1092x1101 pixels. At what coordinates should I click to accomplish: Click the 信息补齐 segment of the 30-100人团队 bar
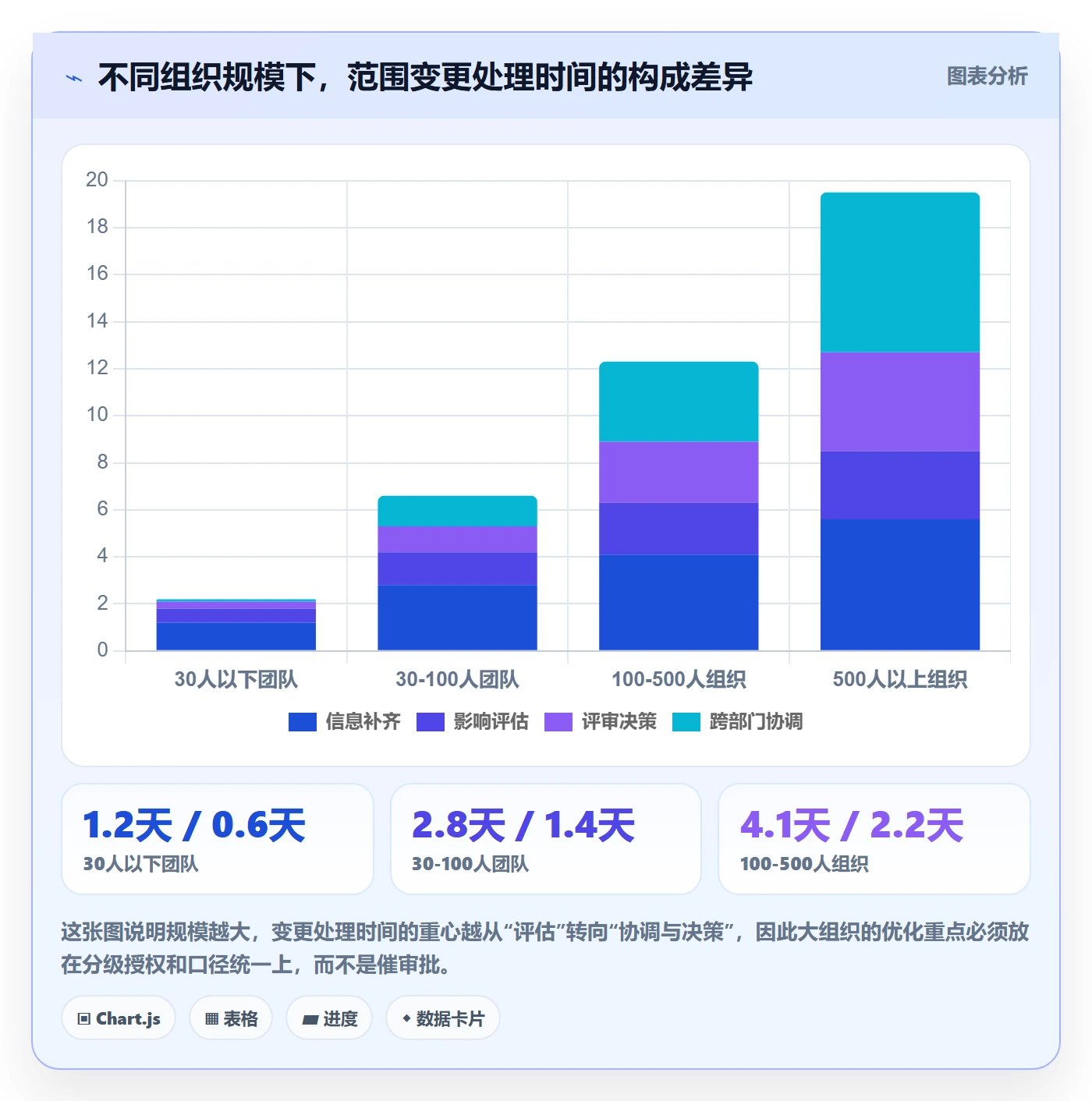pos(457,618)
